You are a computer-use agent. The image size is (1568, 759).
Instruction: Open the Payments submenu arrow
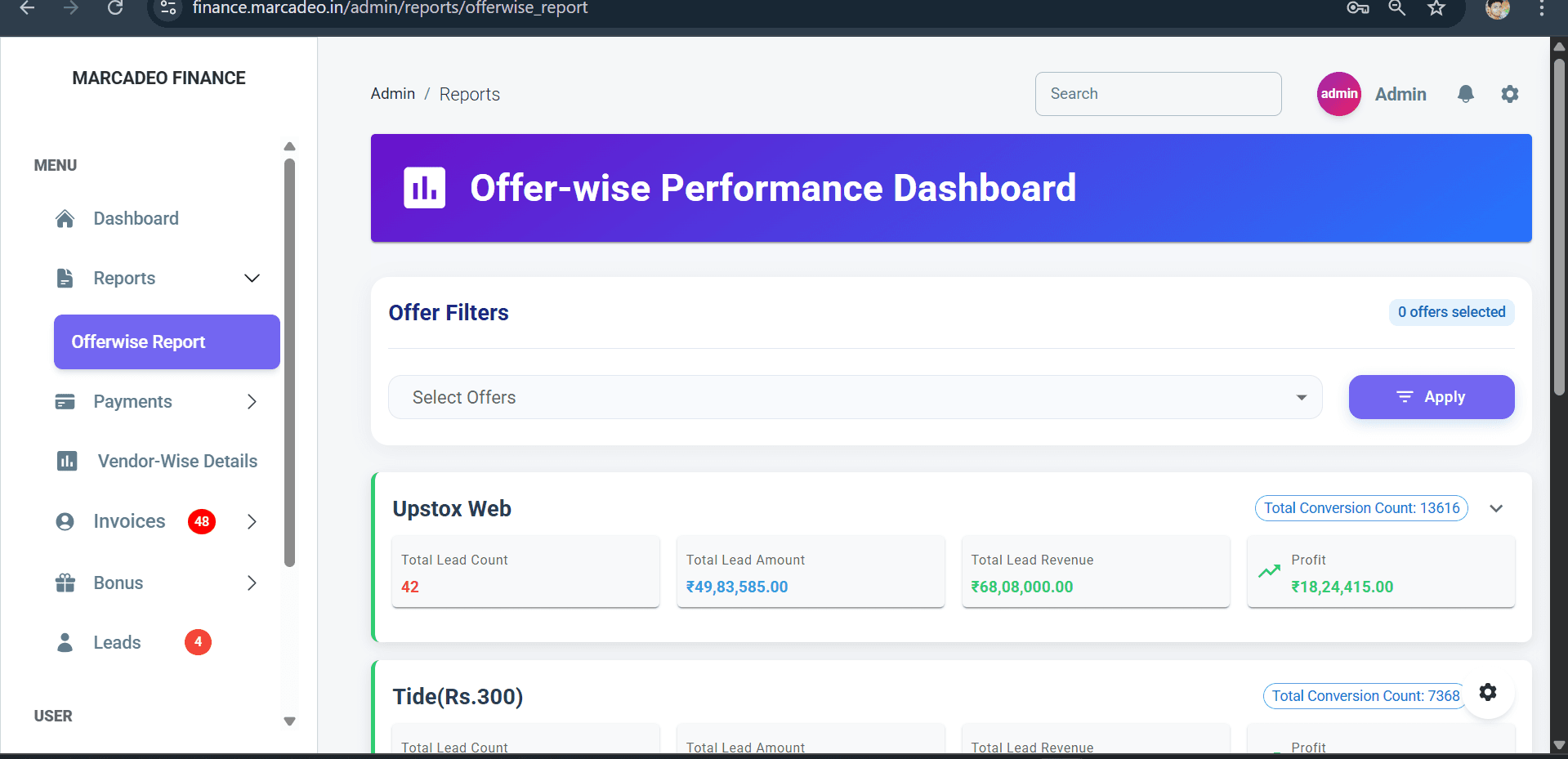click(251, 401)
